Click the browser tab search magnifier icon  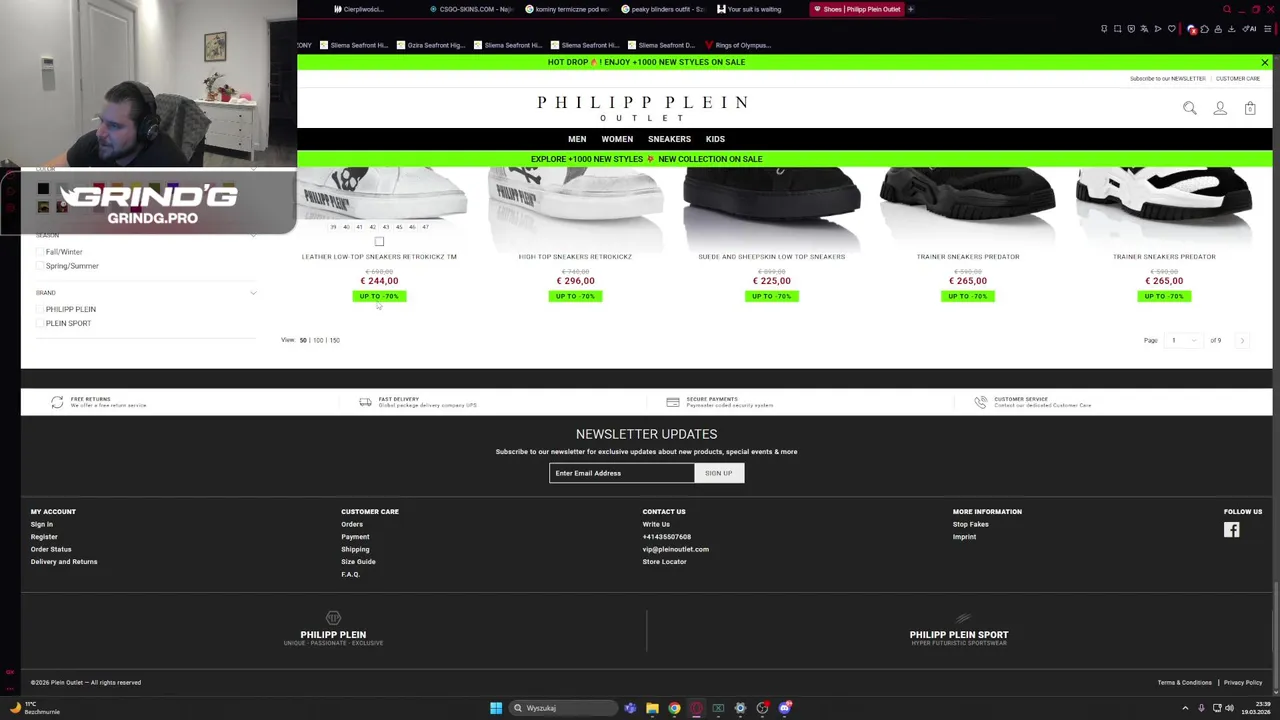point(1227,9)
